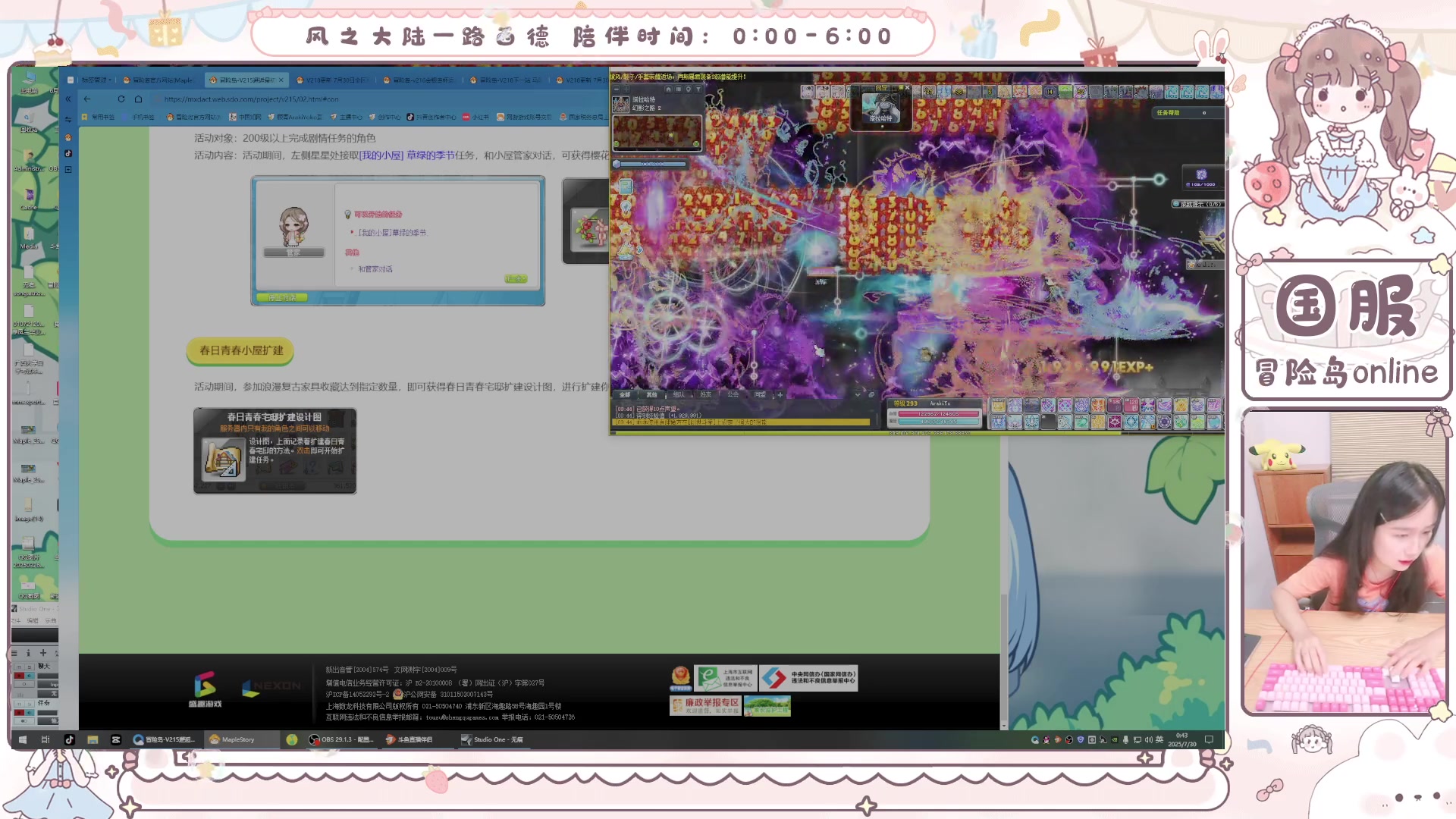Open the browser home page icon
This screenshot has height=819, width=1456.
(x=138, y=99)
